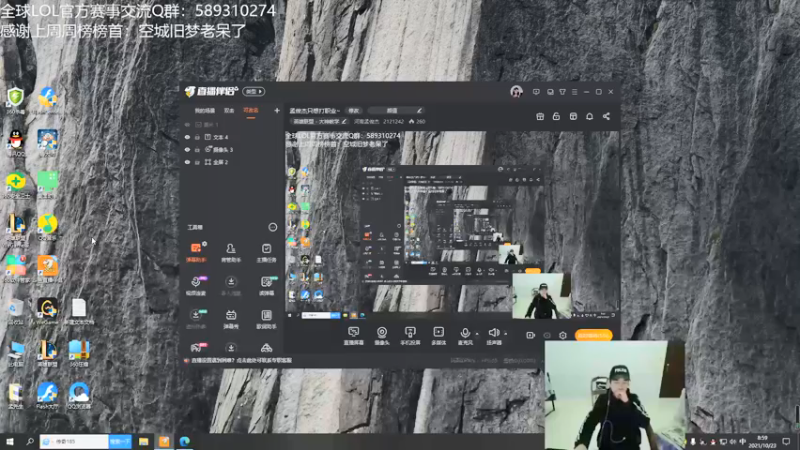This screenshot has width=800, height=450.
Task: Open File Explorer from taskbar
Action: click(143, 441)
